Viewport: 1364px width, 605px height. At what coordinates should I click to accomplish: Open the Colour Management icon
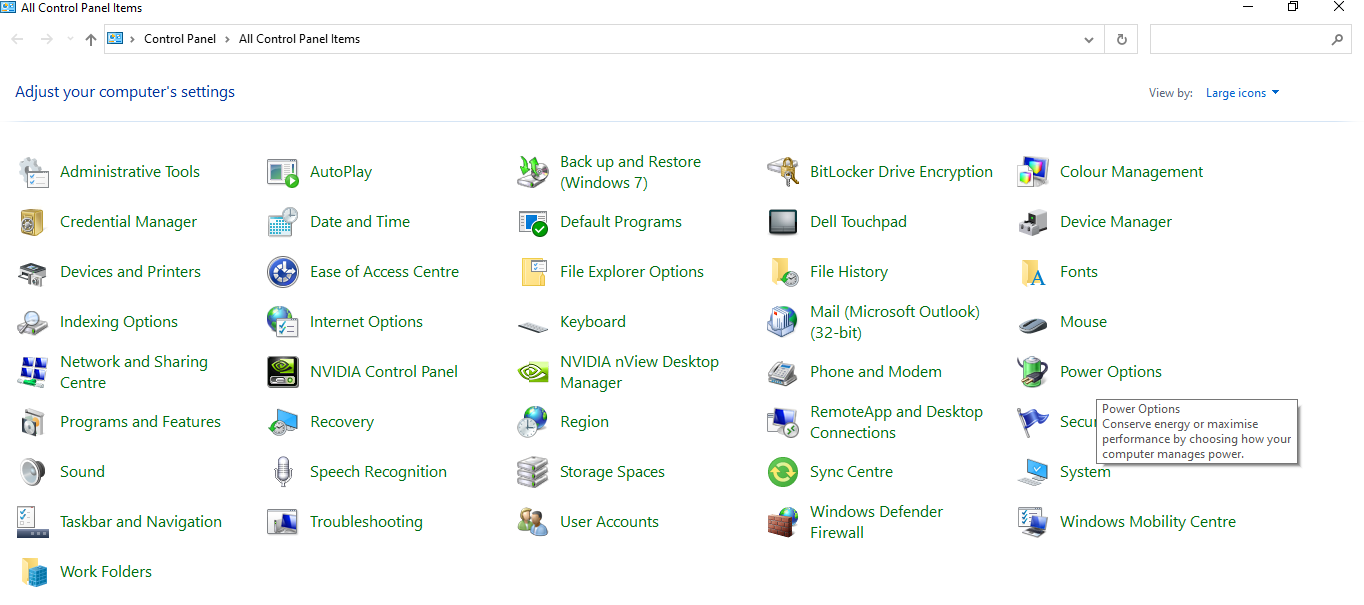point(1033,172)
